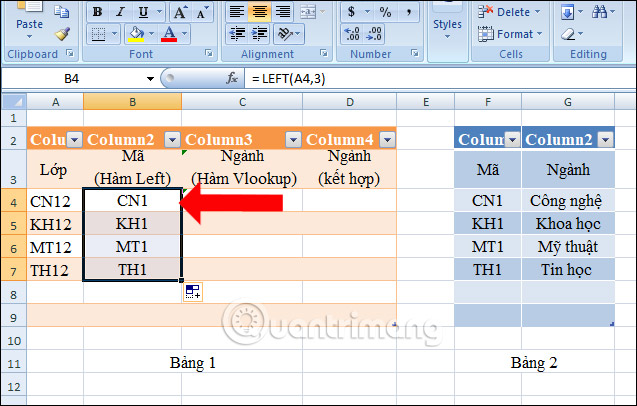Decrease decimal places
Image resolution: width=637 pixels, height=406 pixels.
point(374,34)
